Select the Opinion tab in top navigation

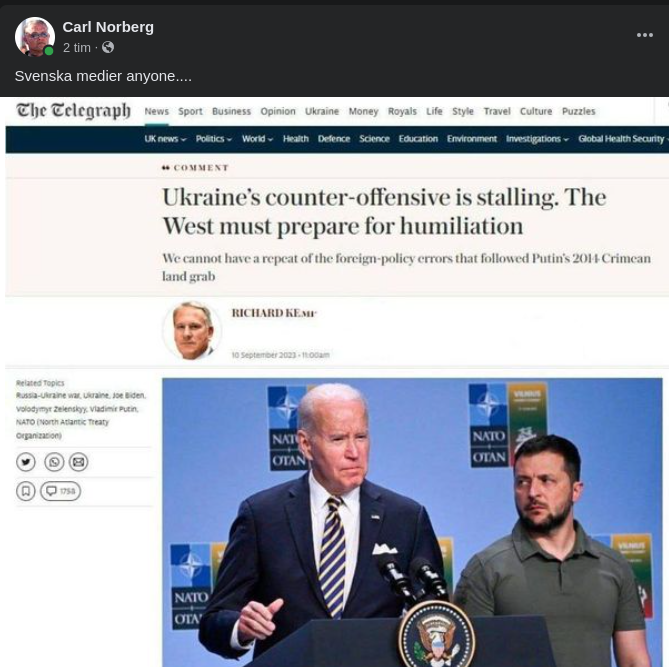coord(278,111)
